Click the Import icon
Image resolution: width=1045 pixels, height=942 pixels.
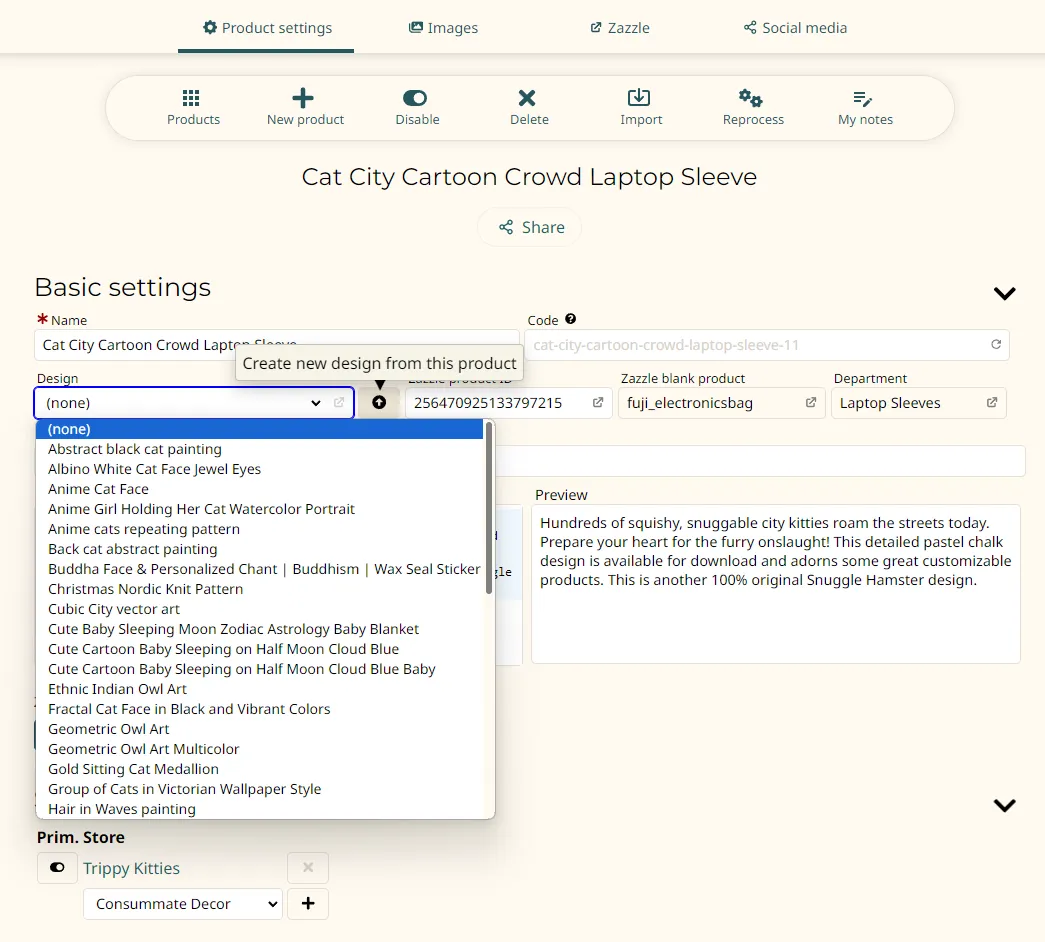click(x=639, y=98)
